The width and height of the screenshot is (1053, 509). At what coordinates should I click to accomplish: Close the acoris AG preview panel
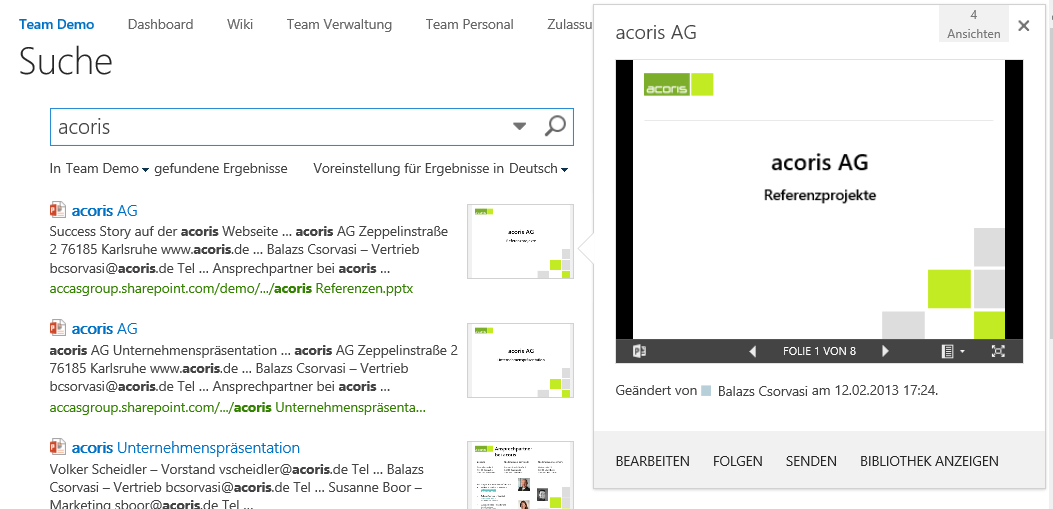1023,26
